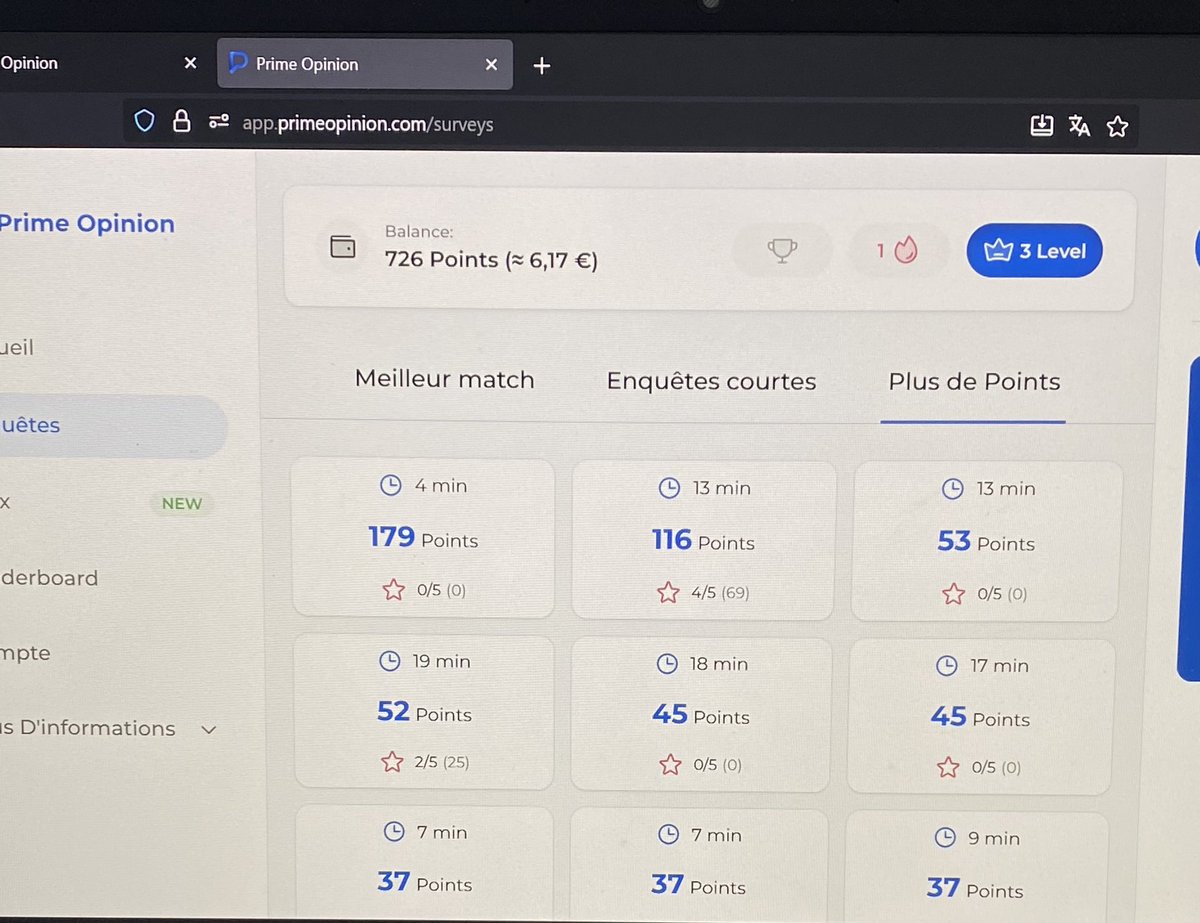
Task: Click the shield tracking protection icon
Action: [145, 121]
